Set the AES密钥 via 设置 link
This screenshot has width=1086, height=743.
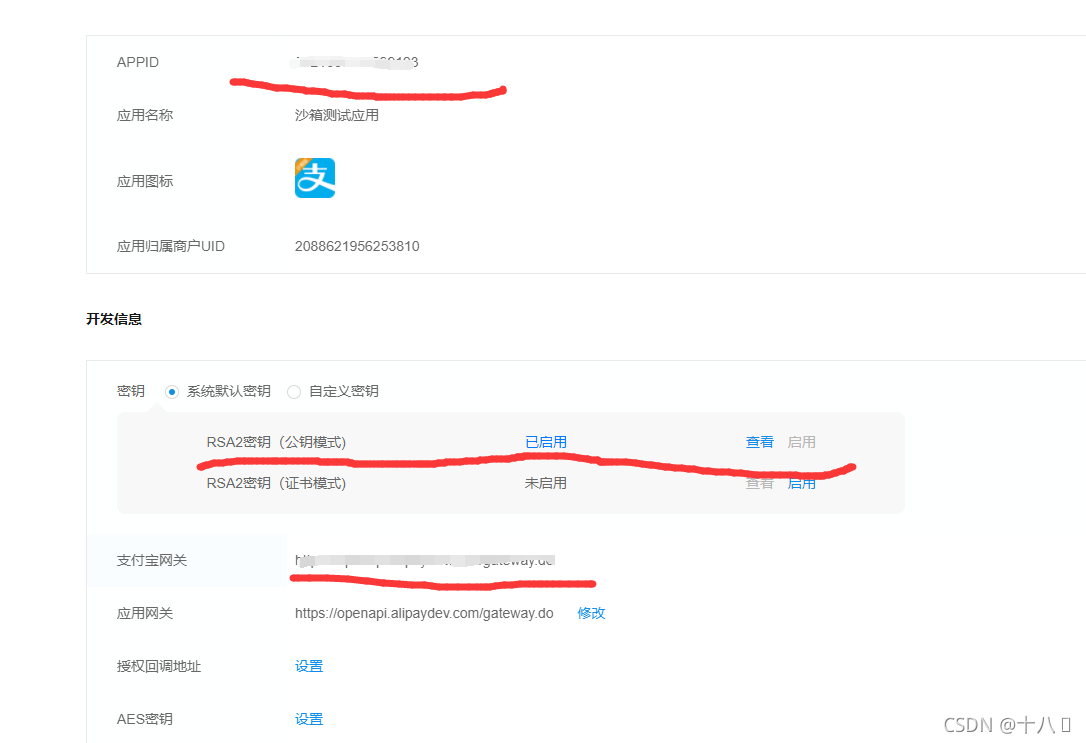pos(309,719)
